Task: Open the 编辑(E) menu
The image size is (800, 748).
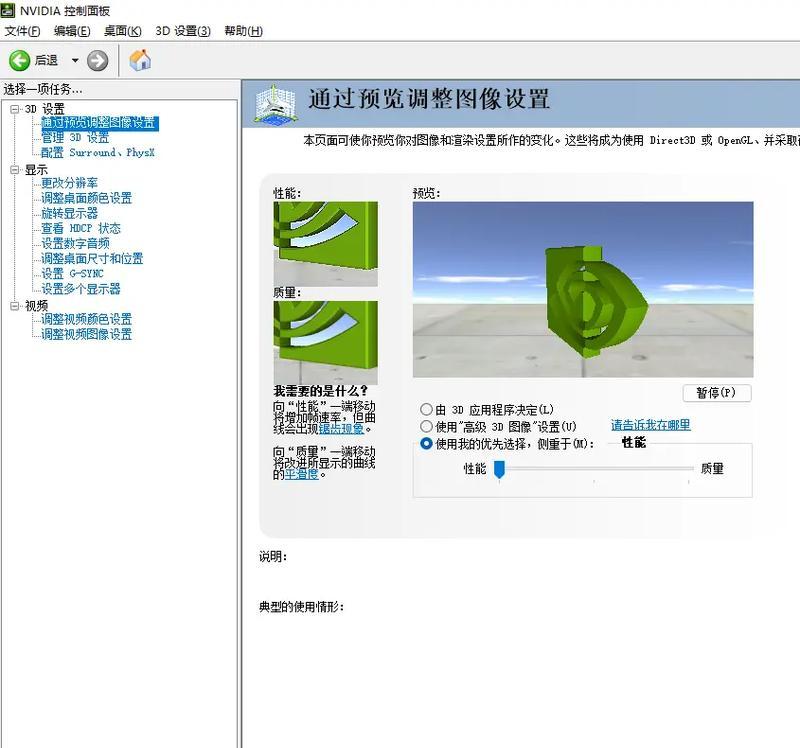Action: click(72, 31)
